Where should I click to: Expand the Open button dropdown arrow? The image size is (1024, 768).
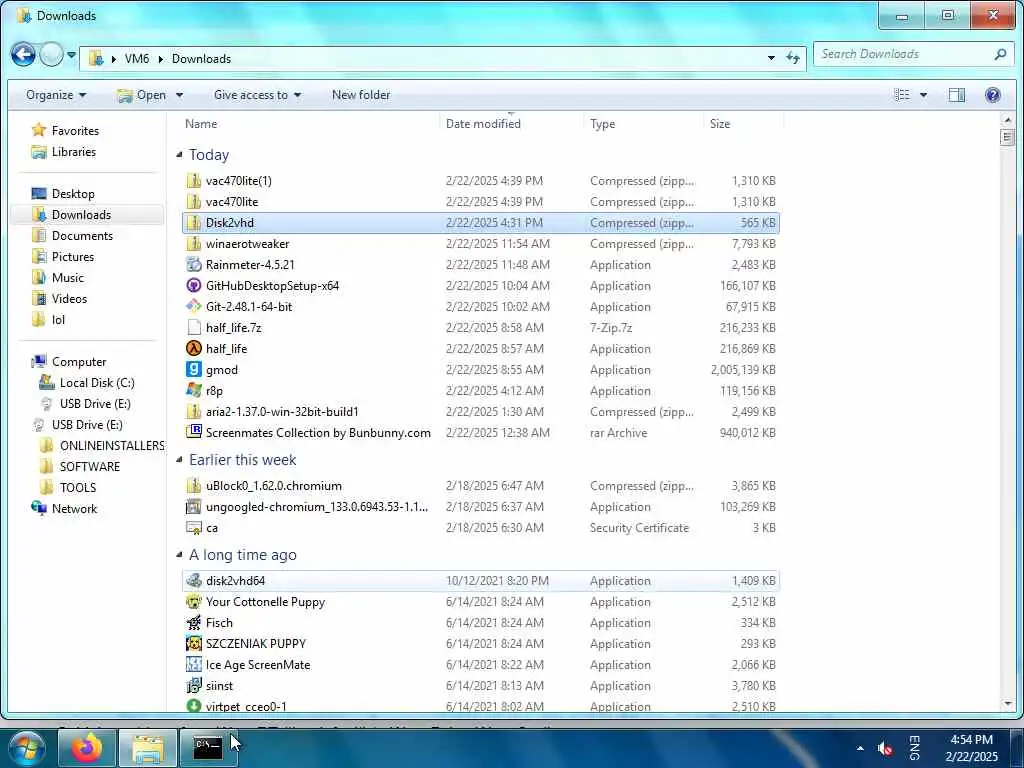pyautogui.click(x=180, y=95)
